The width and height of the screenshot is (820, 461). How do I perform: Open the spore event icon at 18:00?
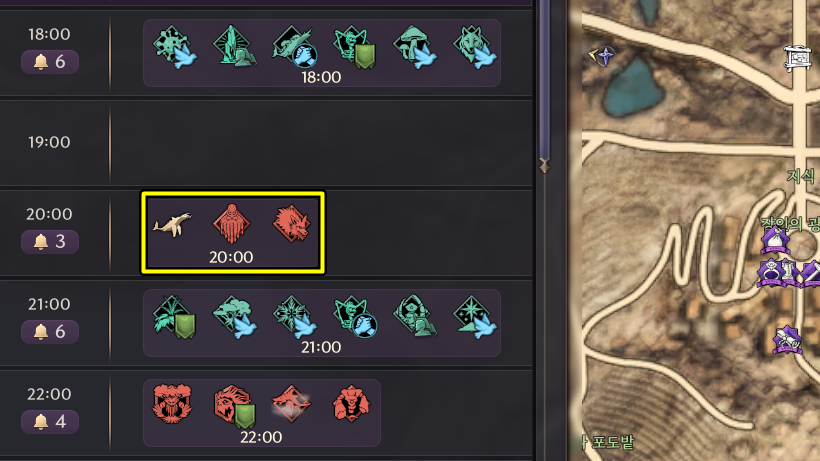pos(175,47)
